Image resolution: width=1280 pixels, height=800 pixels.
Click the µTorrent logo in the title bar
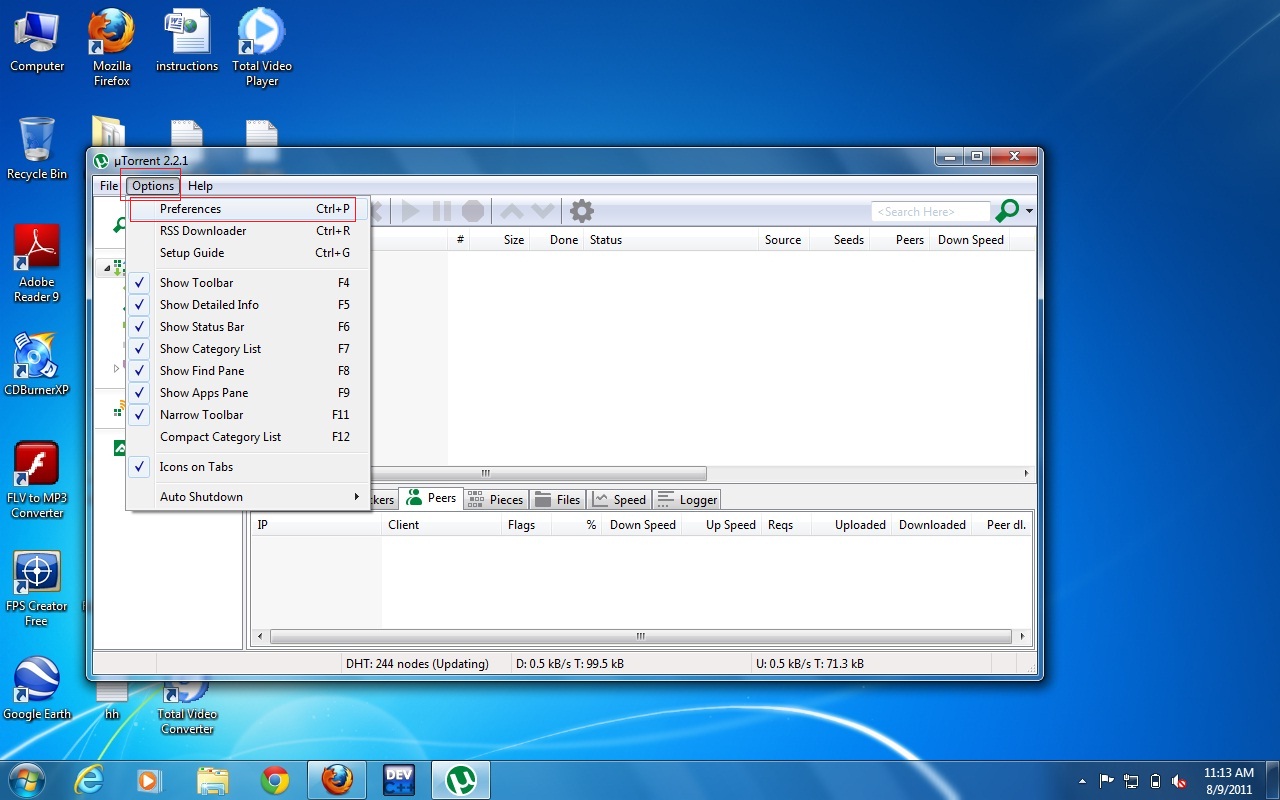(101, 161)
